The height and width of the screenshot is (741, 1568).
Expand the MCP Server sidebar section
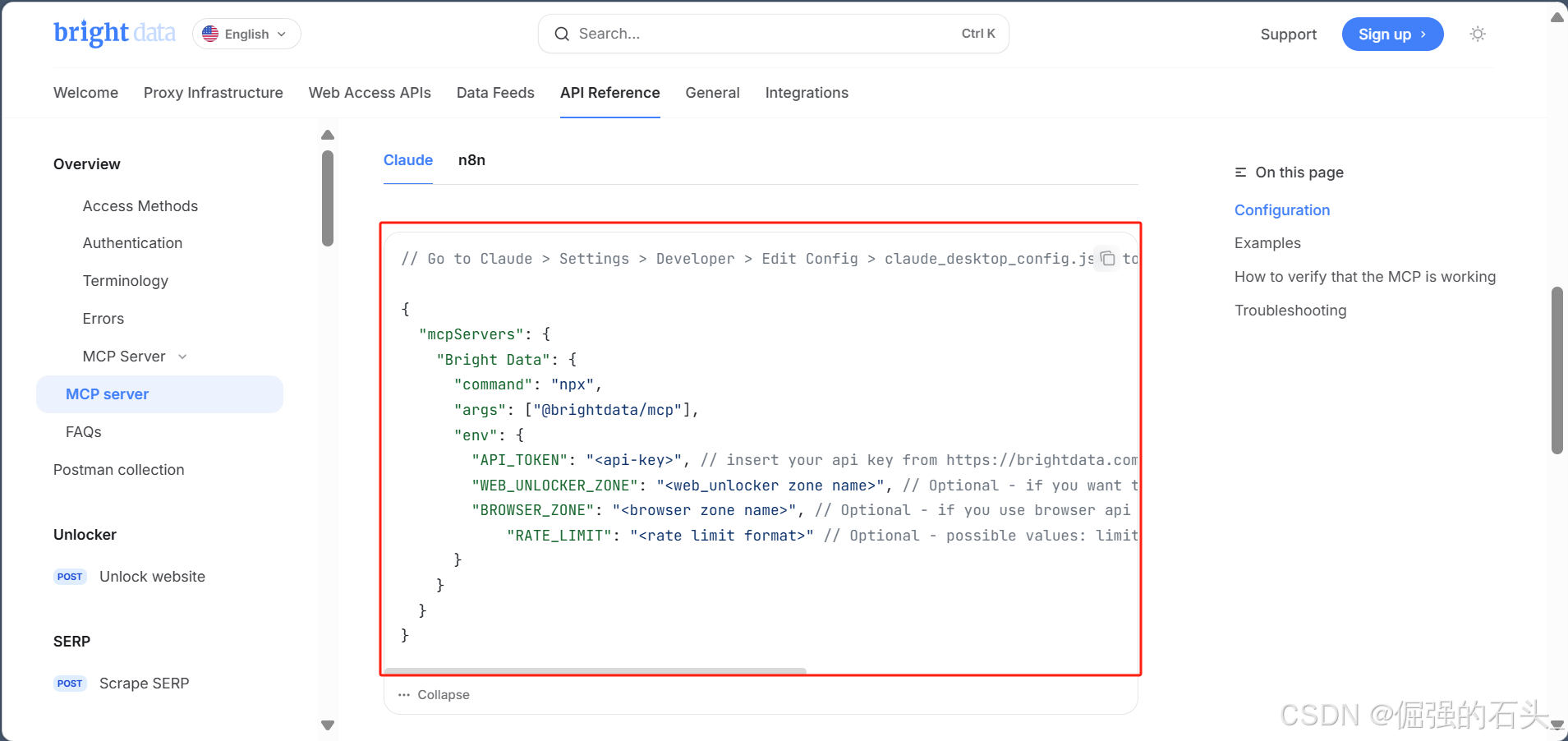pos(182,357)
